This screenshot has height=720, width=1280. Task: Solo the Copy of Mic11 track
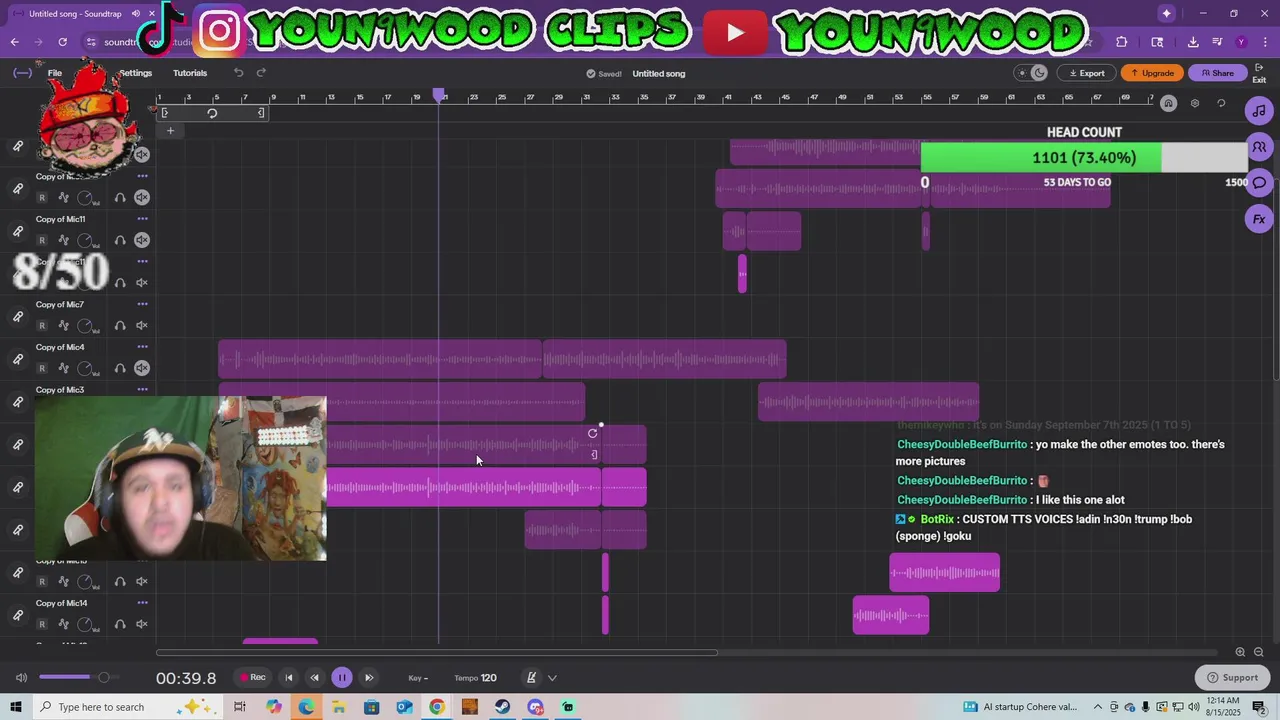(120, 240)
